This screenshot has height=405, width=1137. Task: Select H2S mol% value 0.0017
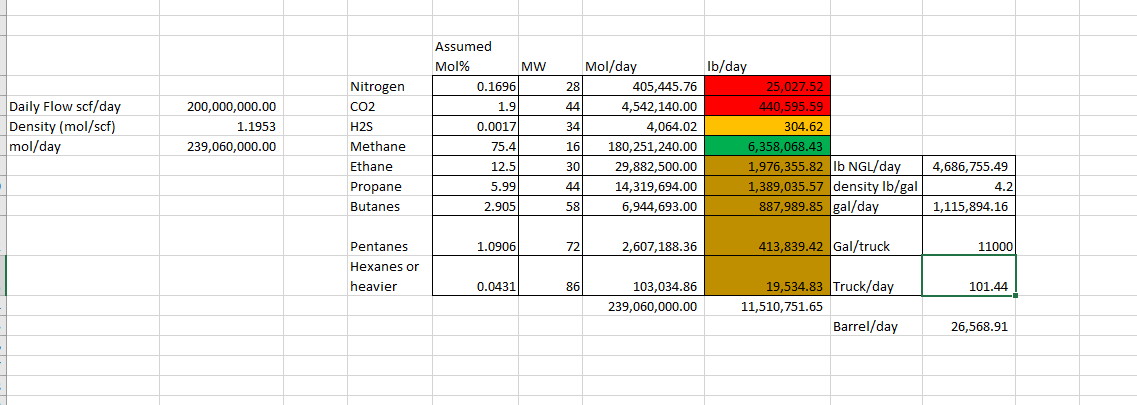coord(476,127)
